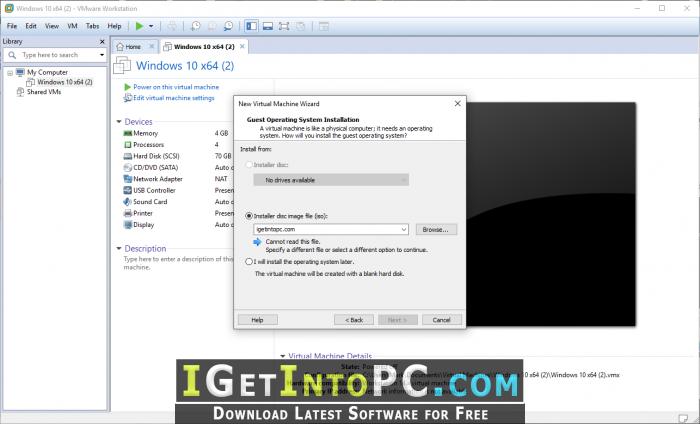Open the View menu
The width and height of the screenshot is (700, 424).
pos(52,26)
